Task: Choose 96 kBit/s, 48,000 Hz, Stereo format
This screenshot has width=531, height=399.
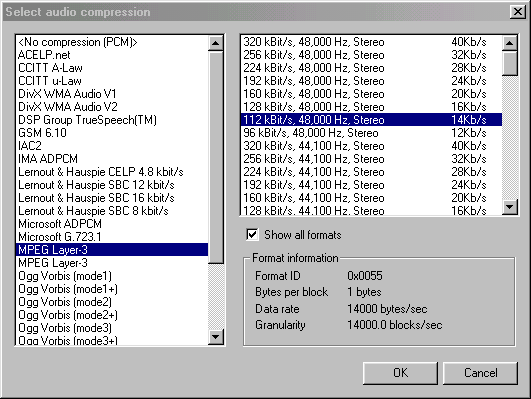Action: [371, 133]
